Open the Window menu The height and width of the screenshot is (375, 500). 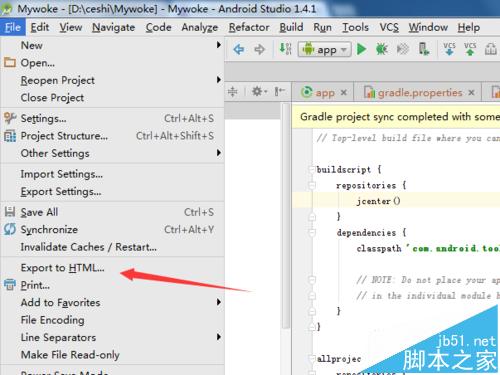point(428,27)
